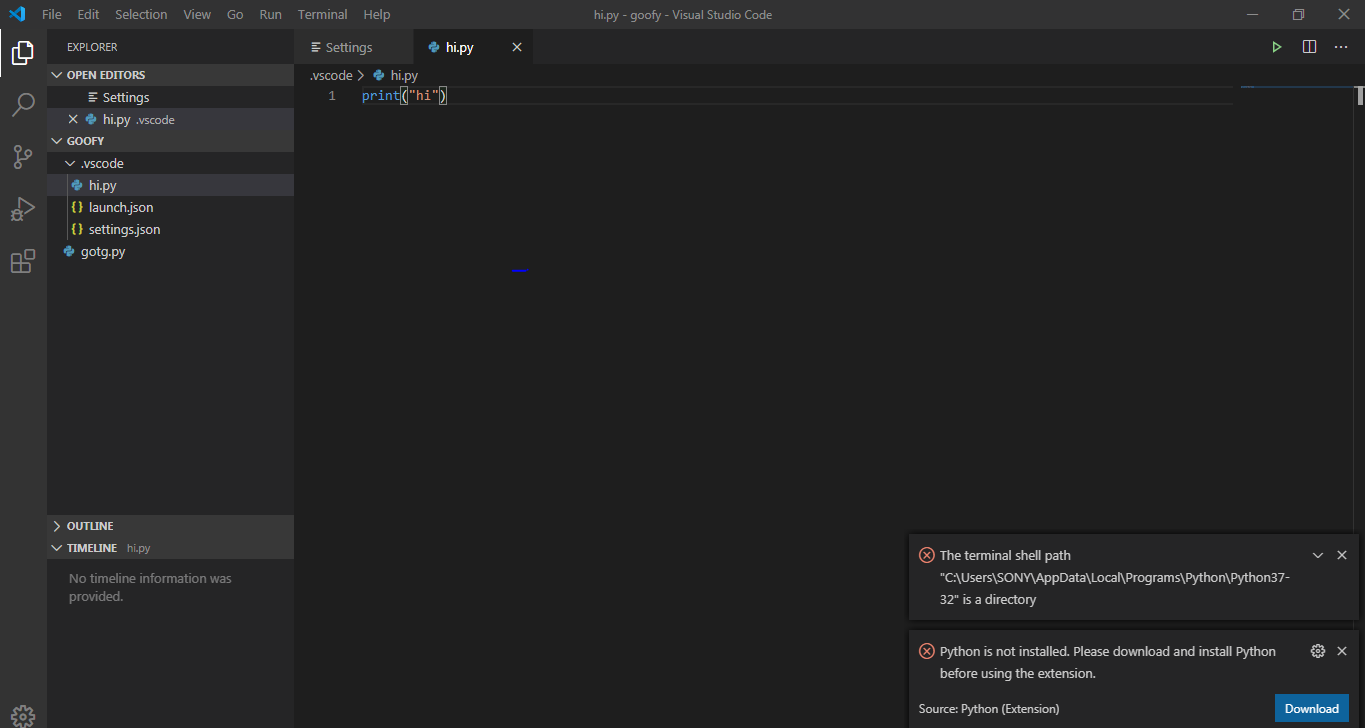Close the hi.py editor tab

pos(517,47)
